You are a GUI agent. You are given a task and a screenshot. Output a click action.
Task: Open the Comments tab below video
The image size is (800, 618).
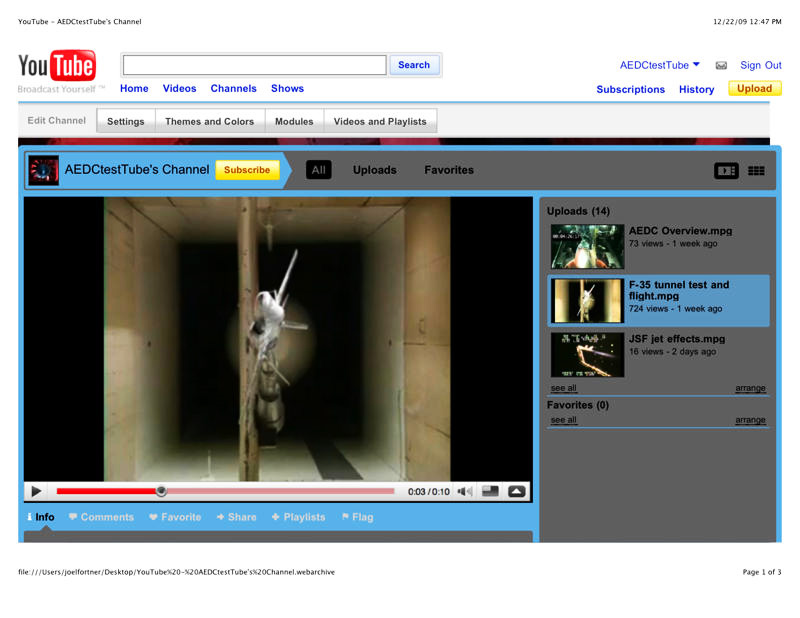click(x=101, y=517)
